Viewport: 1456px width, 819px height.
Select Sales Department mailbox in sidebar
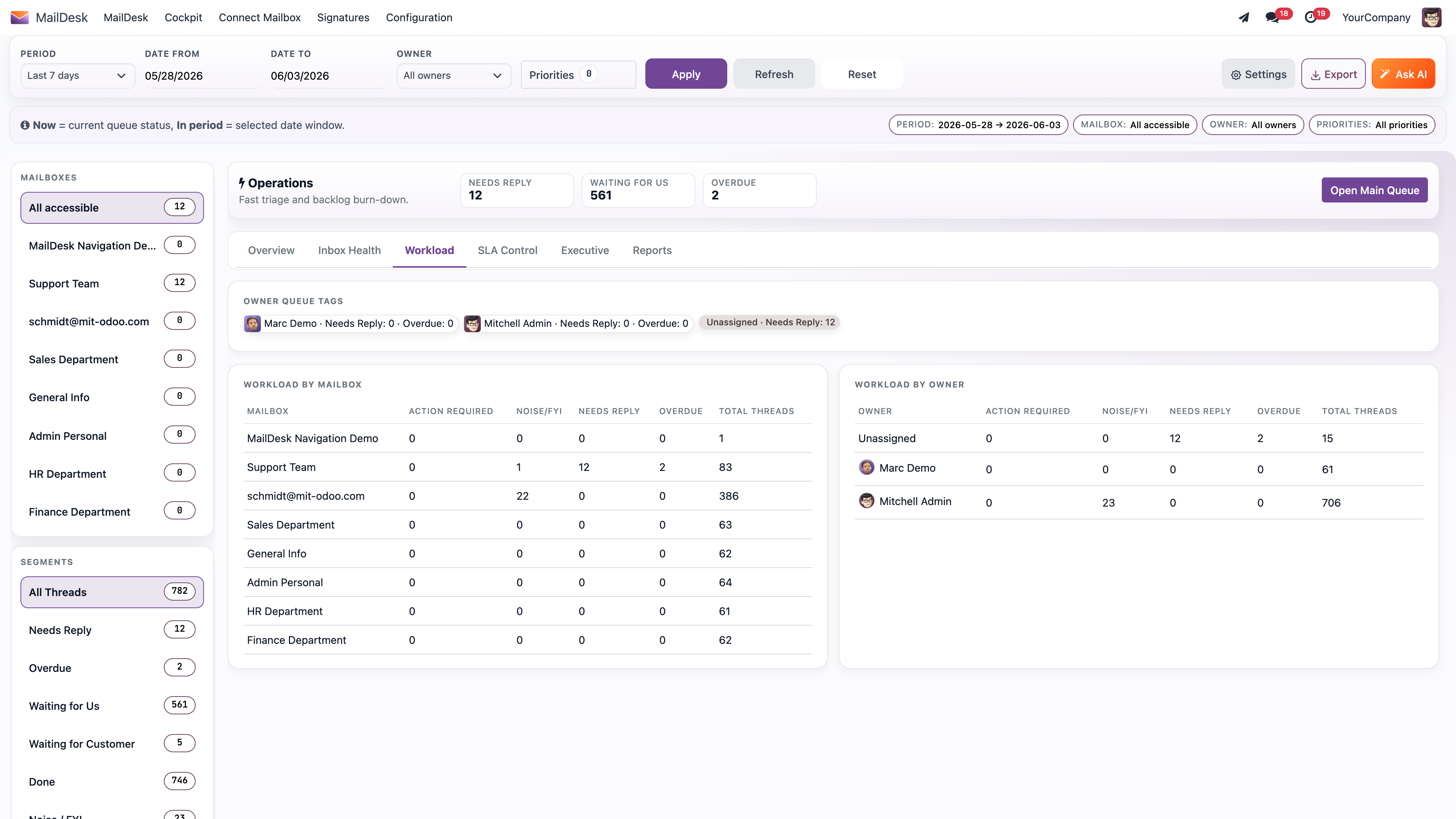click(x=112, y=359)
